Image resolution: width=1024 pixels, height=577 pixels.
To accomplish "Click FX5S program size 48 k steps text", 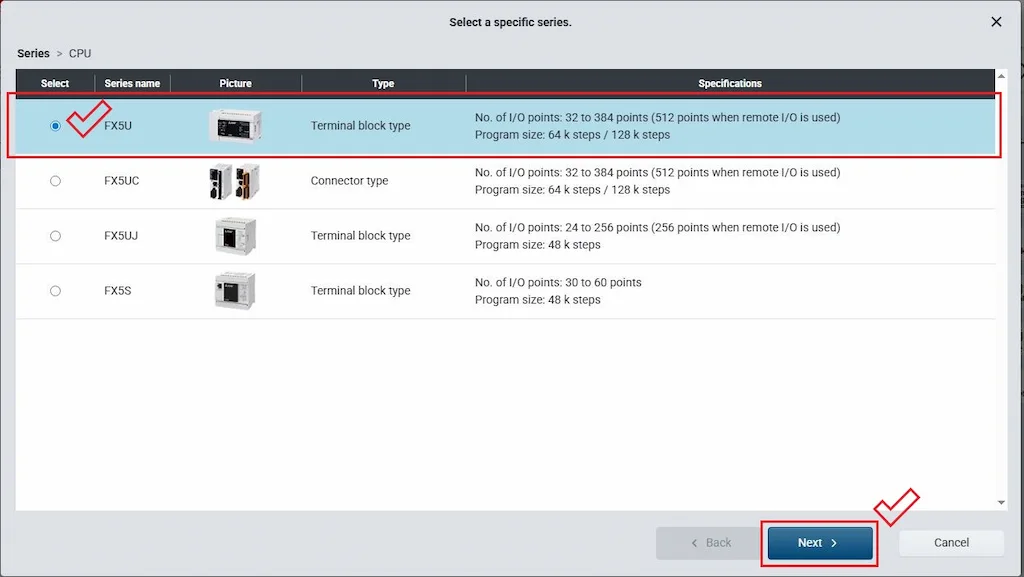I will 537,300.
